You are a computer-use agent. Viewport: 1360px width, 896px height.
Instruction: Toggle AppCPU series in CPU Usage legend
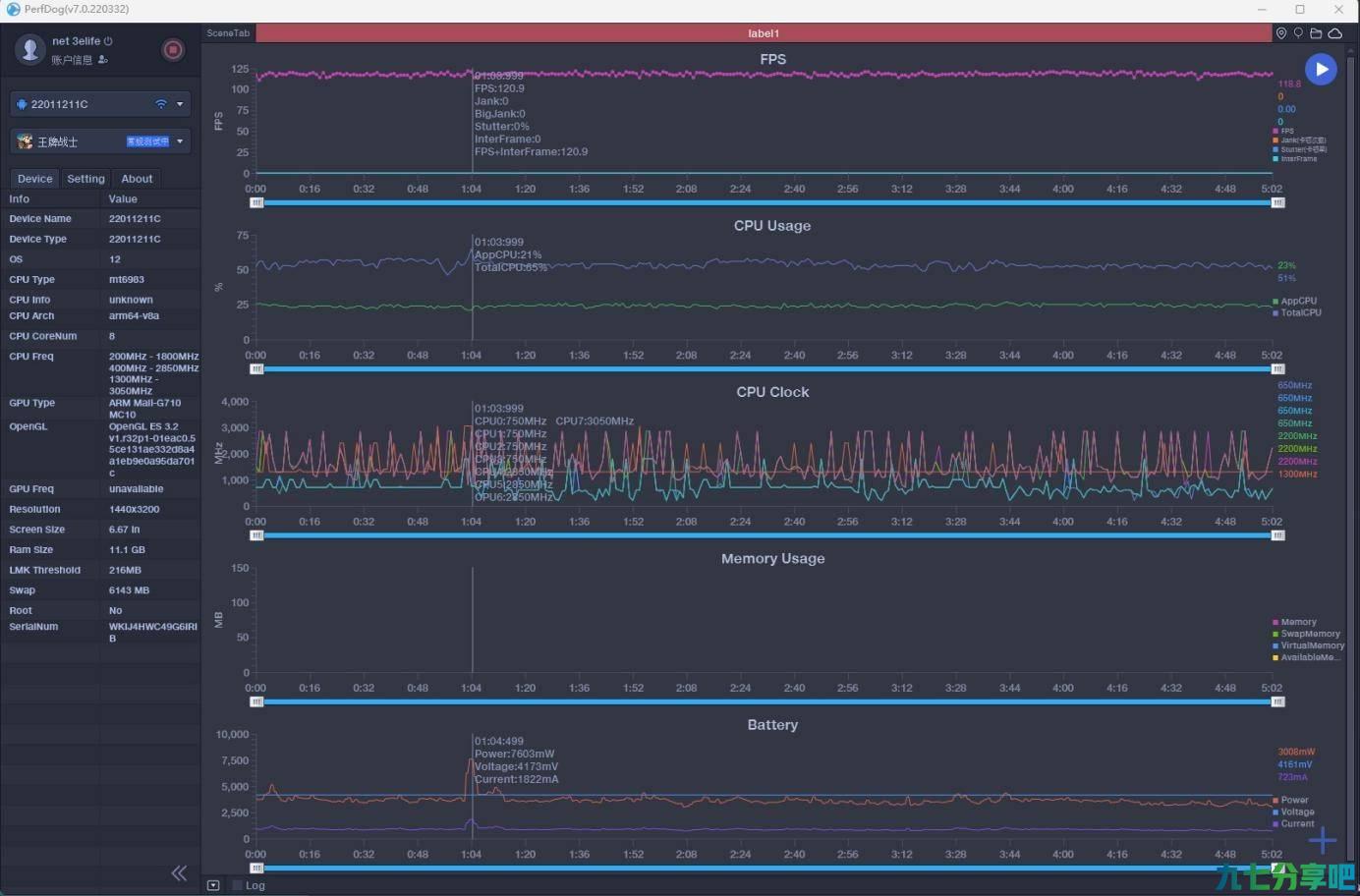[x=1294, y=302]
